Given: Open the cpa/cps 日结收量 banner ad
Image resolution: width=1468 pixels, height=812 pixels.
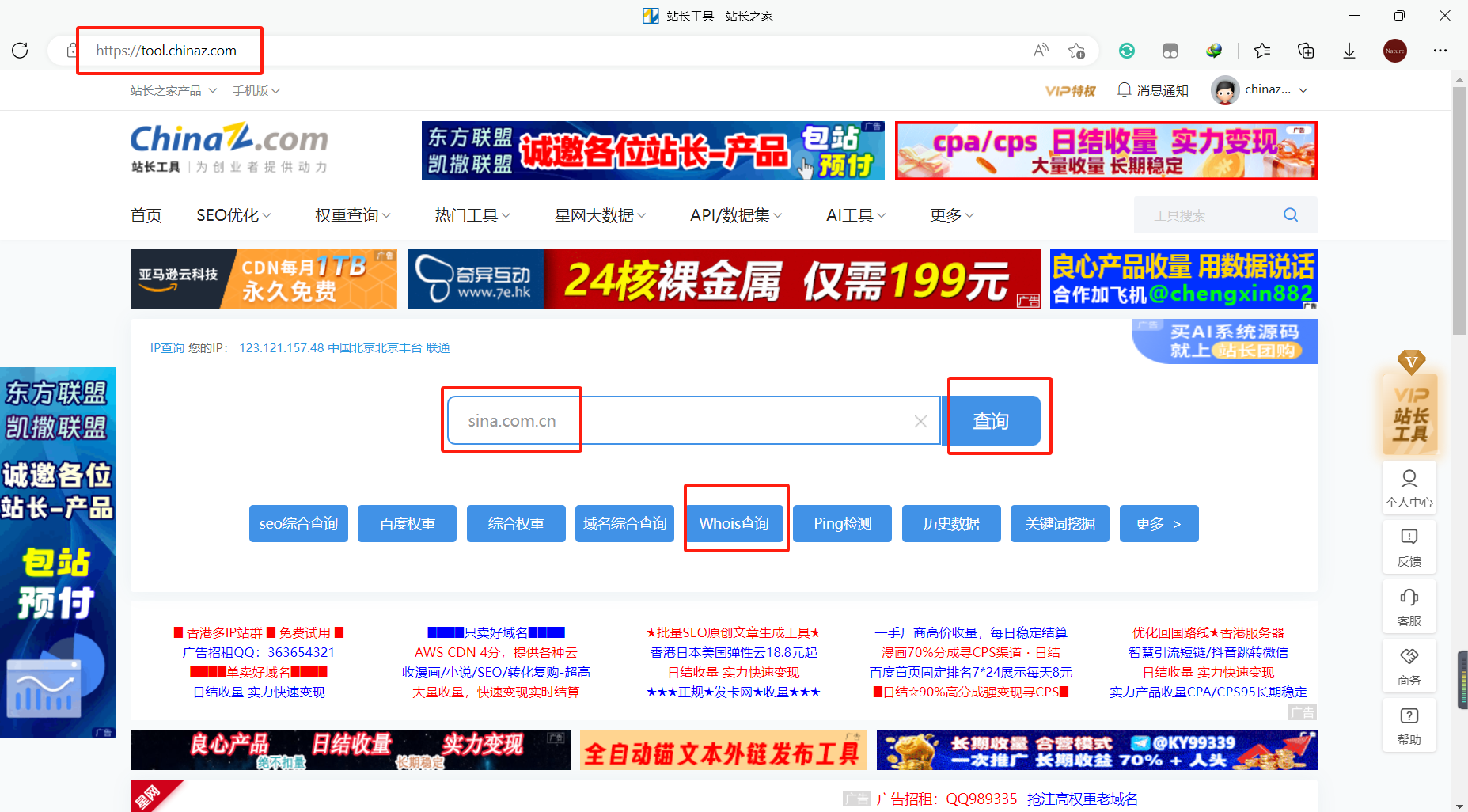Looking at the screenshot, I should [x=1106, y=150].
